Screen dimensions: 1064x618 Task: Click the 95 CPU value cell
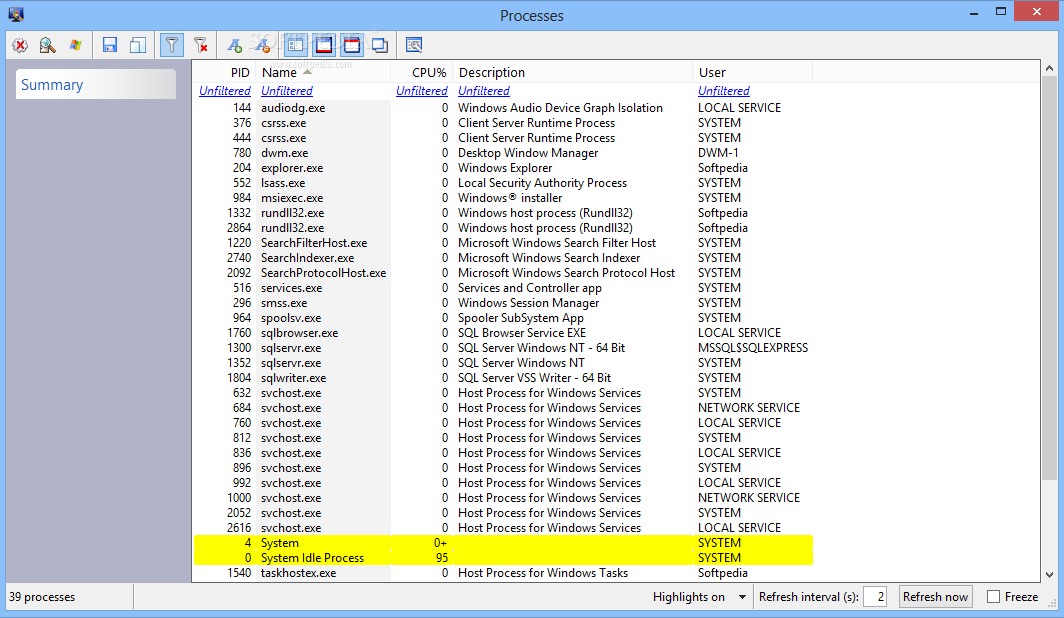tap(442, 558)
